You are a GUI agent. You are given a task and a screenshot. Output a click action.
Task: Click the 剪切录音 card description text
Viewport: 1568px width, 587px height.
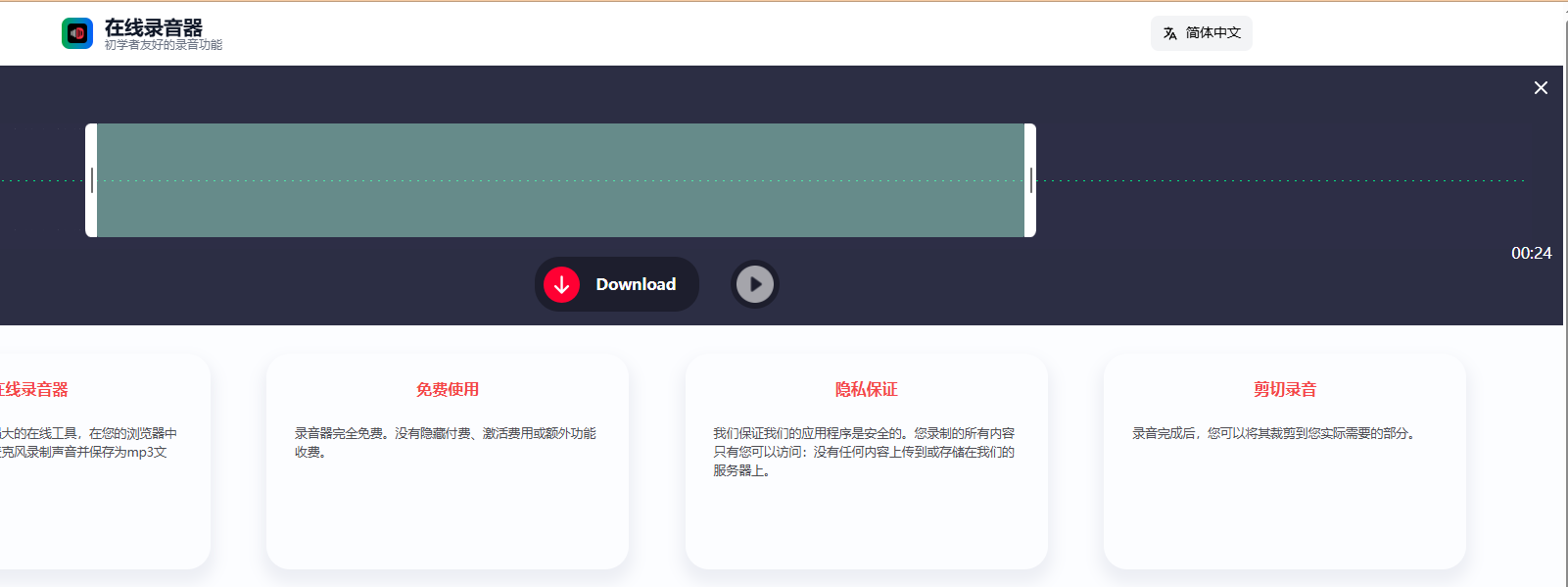pos(1274,433)
